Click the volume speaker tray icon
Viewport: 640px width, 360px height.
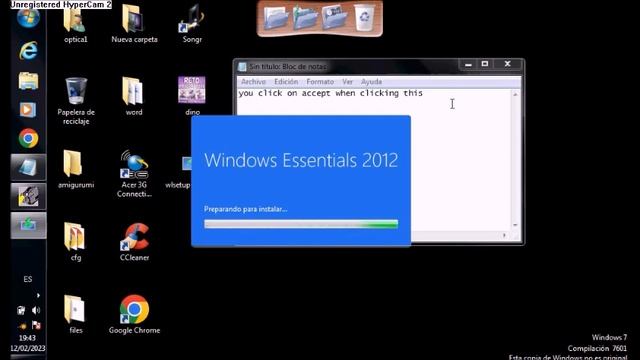click(x=36, y=311)
